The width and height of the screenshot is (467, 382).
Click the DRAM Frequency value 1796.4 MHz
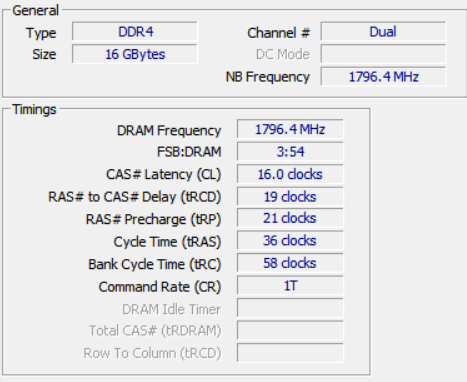[x=290, y=129]
